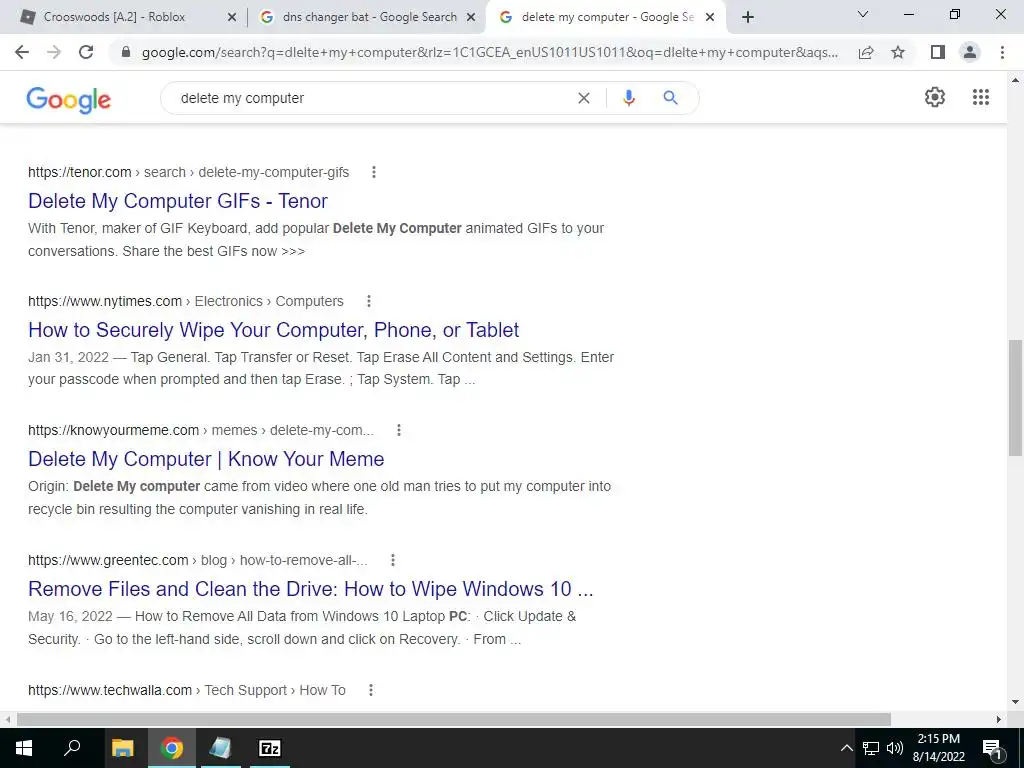Open more options for nytimes.com result
1024x768 pixels.
pos(368,301)
